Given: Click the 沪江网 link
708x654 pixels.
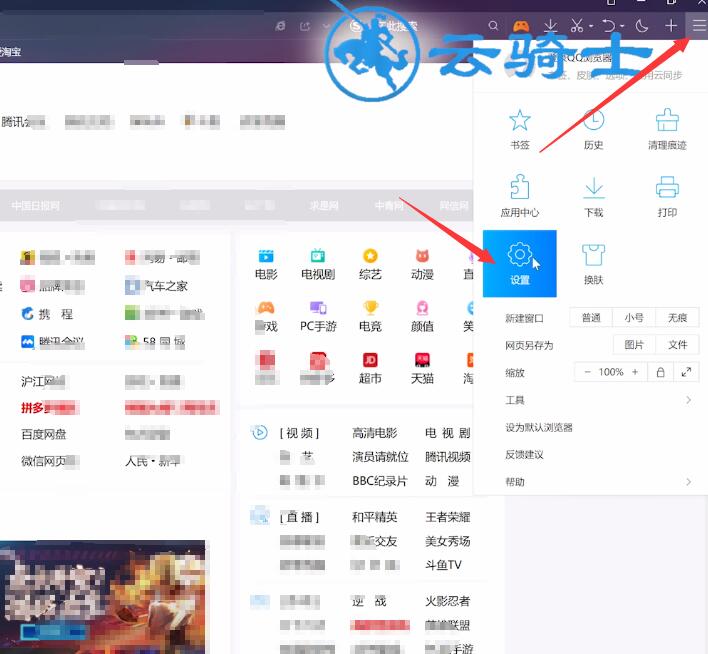Looking at the screenshot, I should (x=43, y=382).
